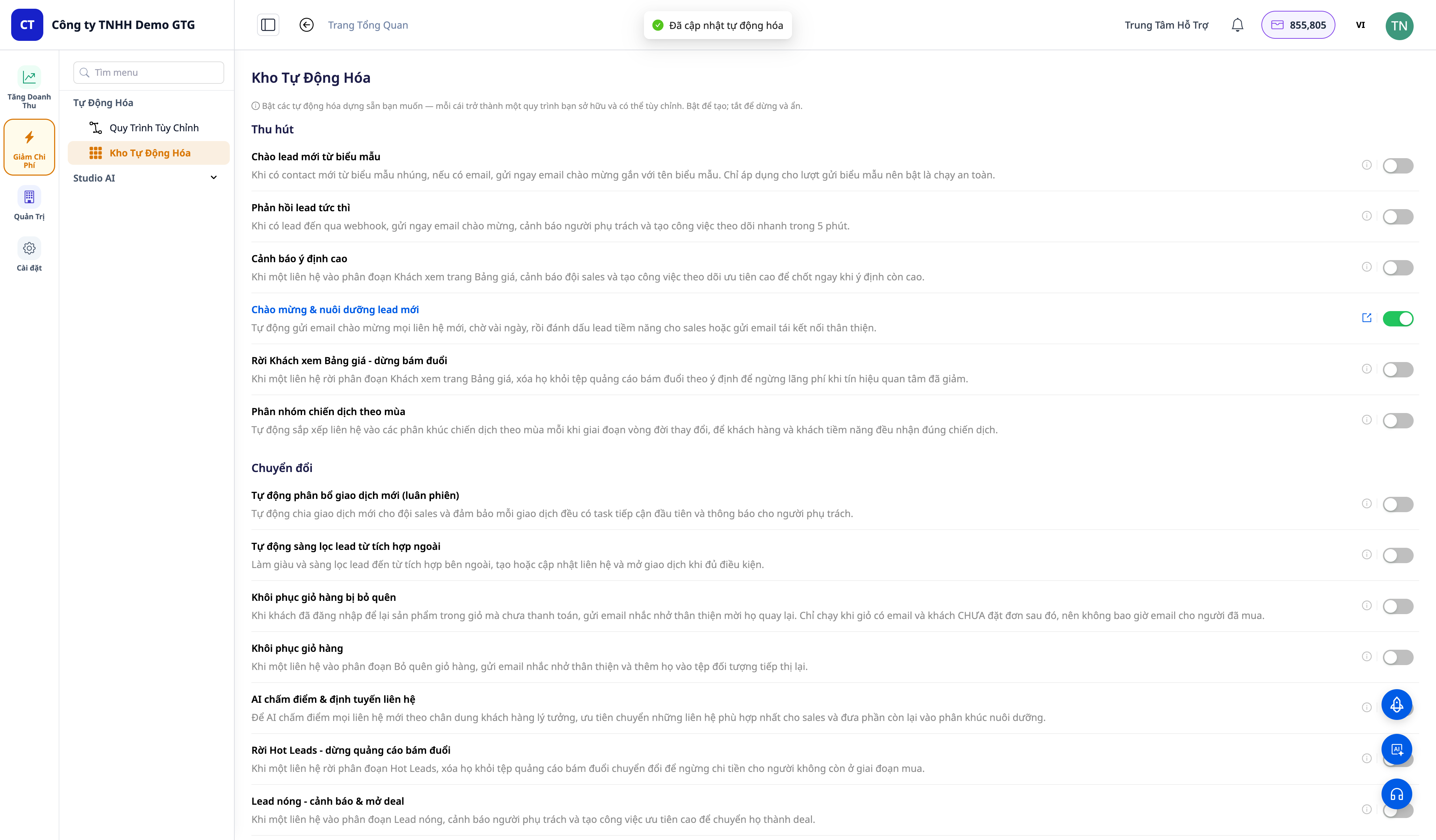Click info icon for Rời Hot Leads row
Viewport: 1436px width, 840px height.
click(1367, 759)
